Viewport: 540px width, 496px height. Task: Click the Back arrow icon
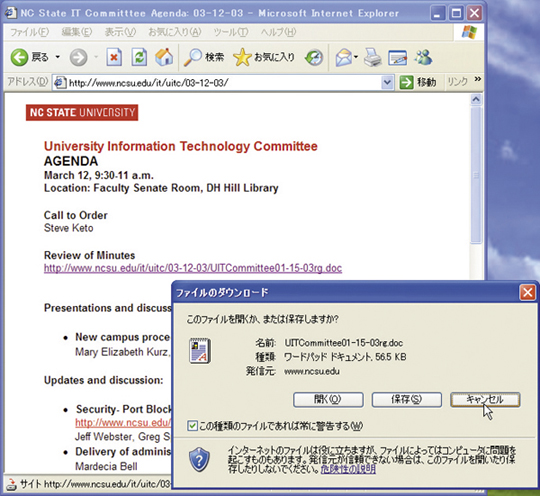pyautogui.click(x=19, y=57)
